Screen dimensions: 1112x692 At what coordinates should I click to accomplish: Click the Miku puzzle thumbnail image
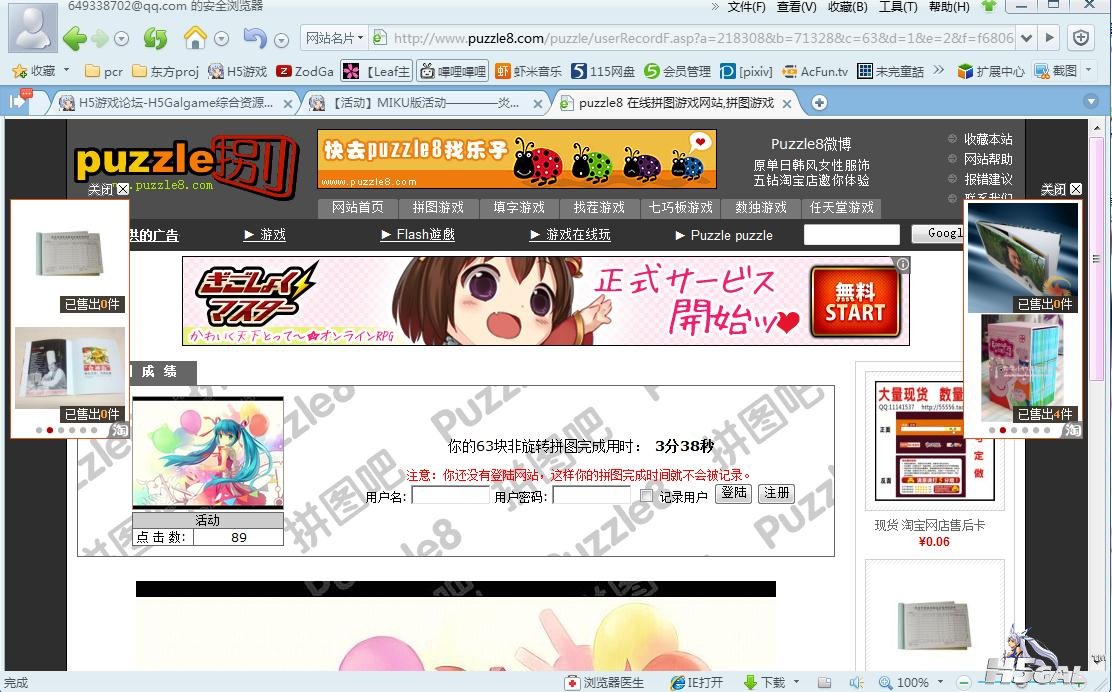[208, 452]
